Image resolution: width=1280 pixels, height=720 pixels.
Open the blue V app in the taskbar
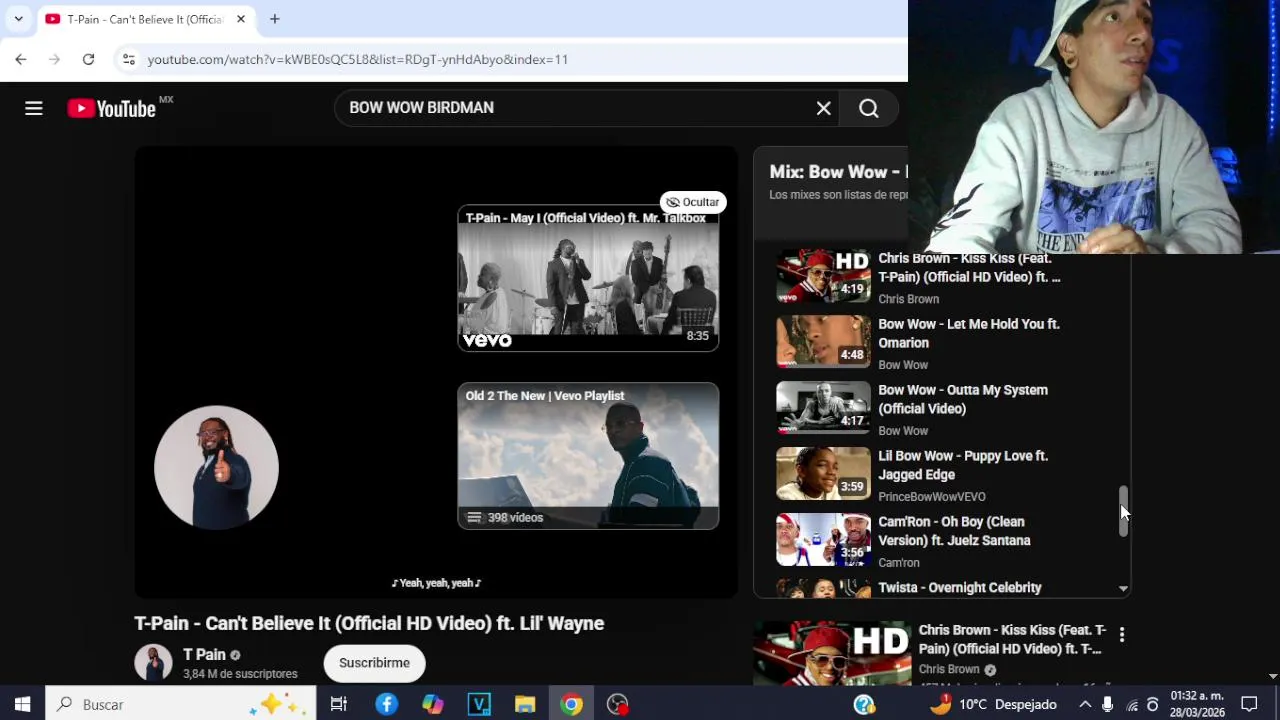479,704
